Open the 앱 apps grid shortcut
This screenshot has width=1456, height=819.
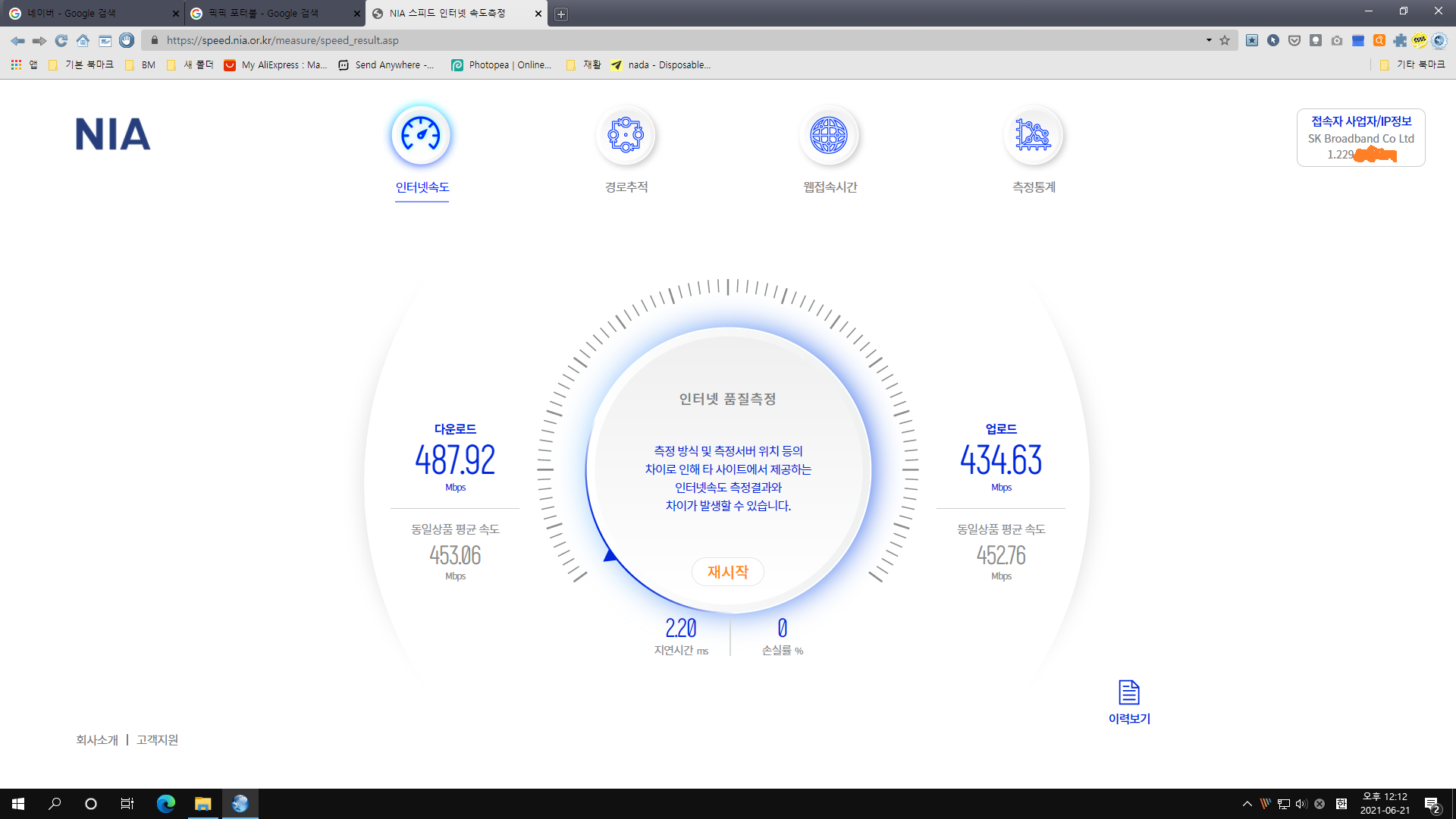click(24, 65)
